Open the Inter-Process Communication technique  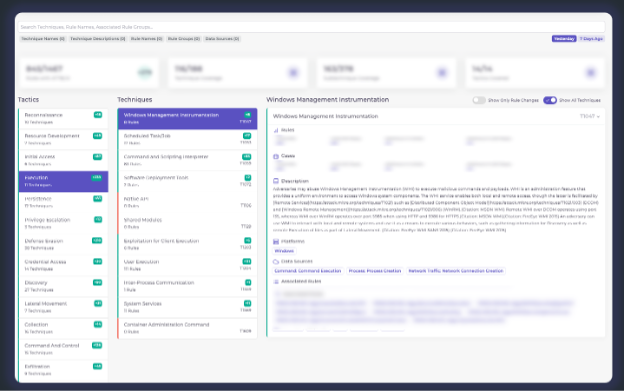click(x=187, y=286)
